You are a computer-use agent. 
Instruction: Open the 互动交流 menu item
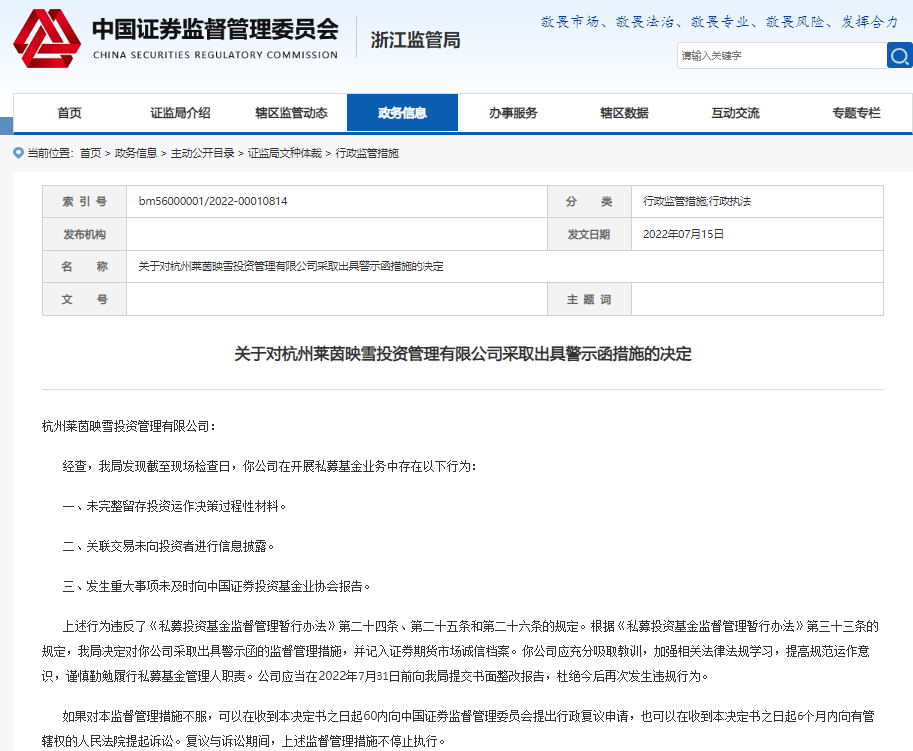tap(737, 112)
